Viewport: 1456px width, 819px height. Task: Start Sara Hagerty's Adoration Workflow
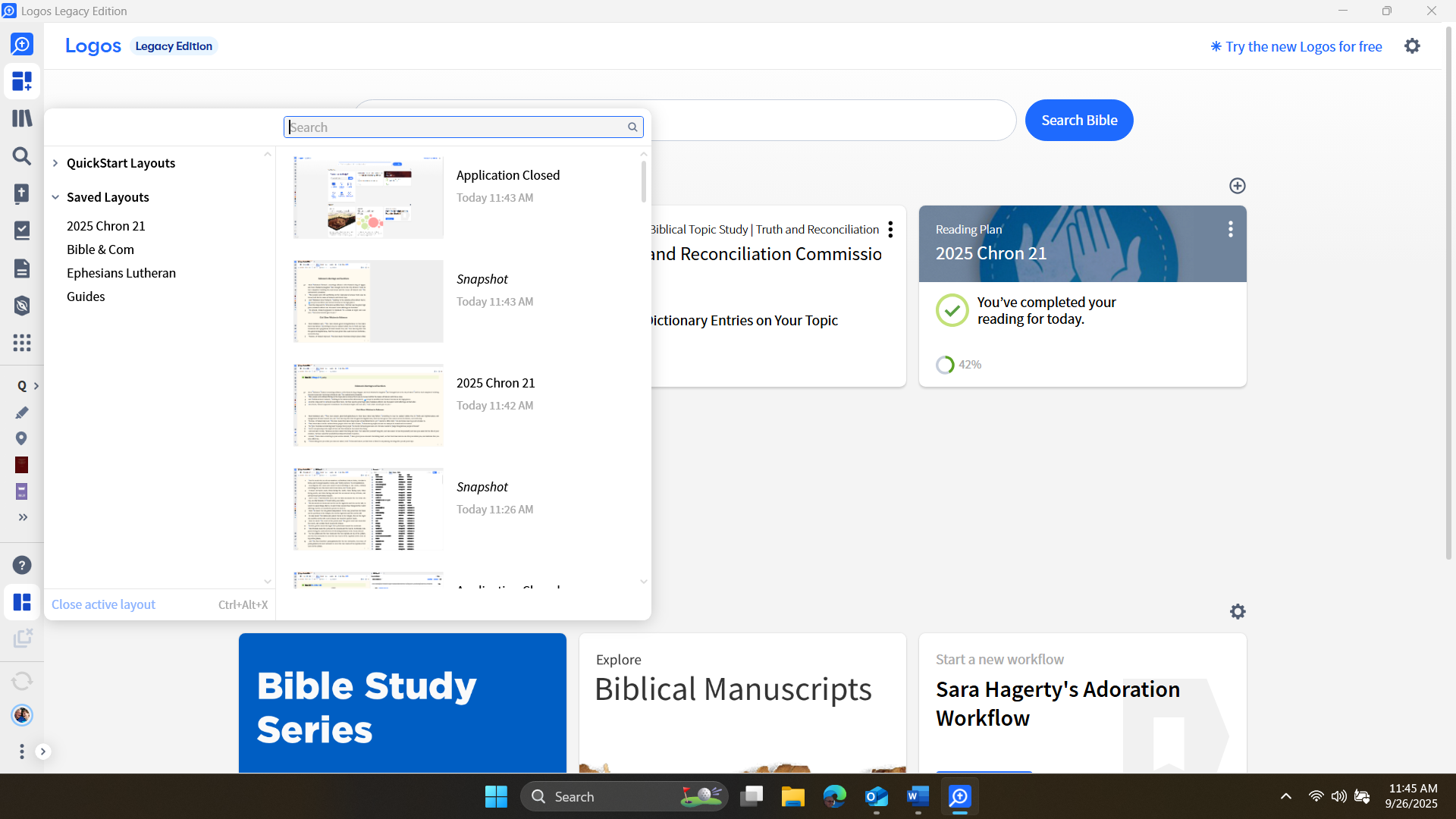point(1083,703)
